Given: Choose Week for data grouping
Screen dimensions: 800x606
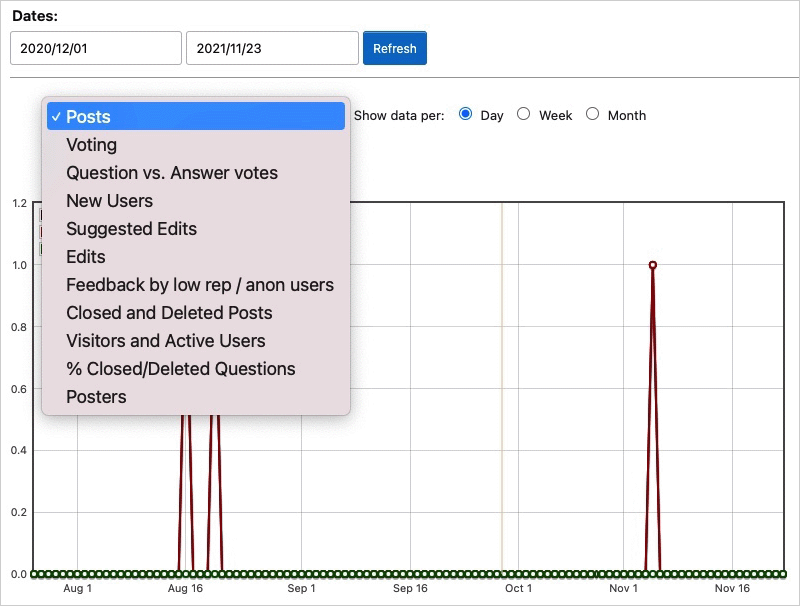Looking at the screenshot, I should pos(523,114).
